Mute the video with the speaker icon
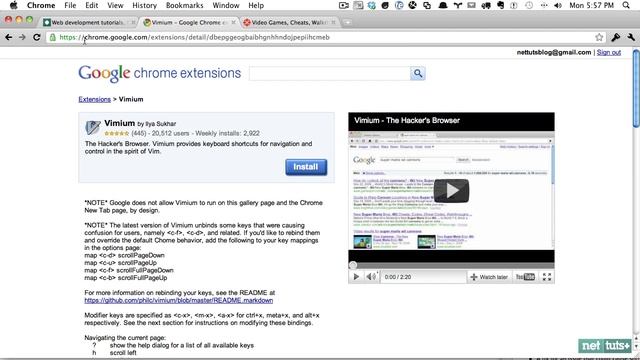Viewport: 640px width, 360px height. [x=371, y=277]
